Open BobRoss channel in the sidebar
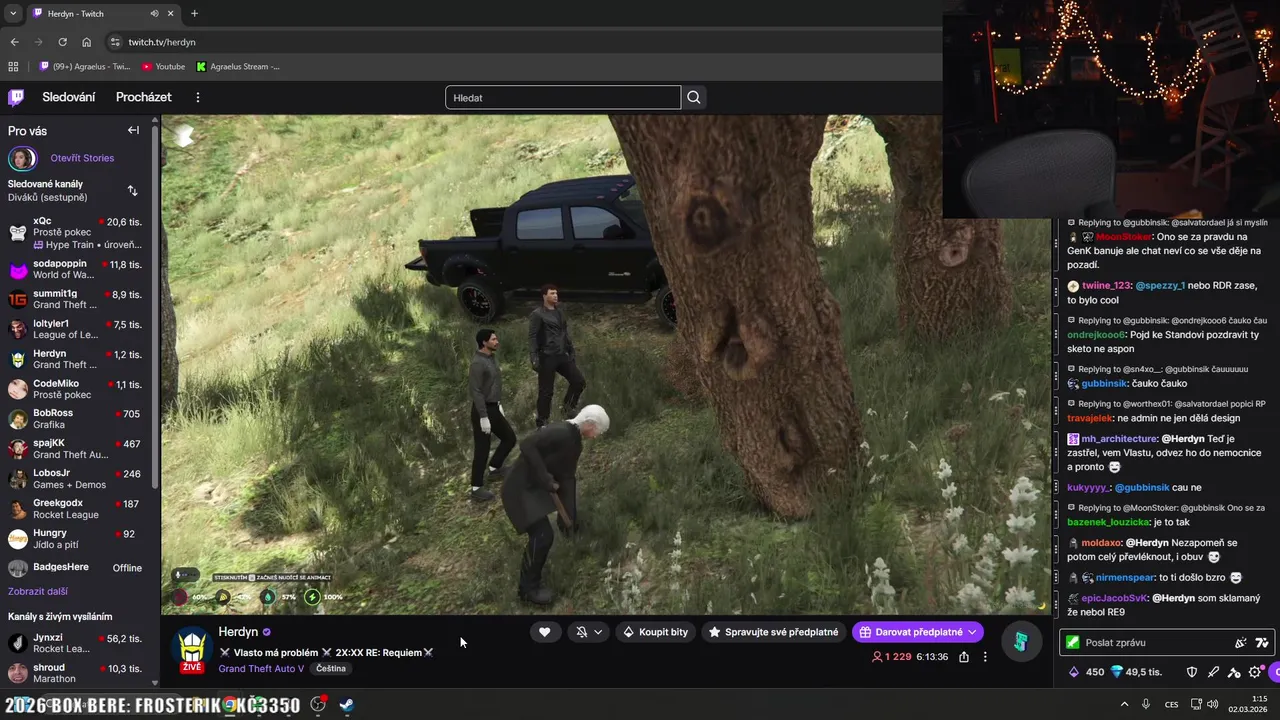 75,419
